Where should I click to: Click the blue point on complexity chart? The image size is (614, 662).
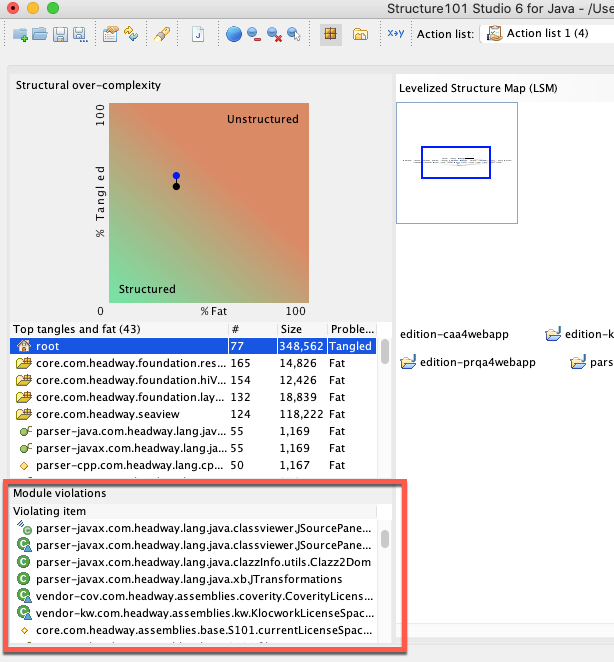tap(177, 176)
